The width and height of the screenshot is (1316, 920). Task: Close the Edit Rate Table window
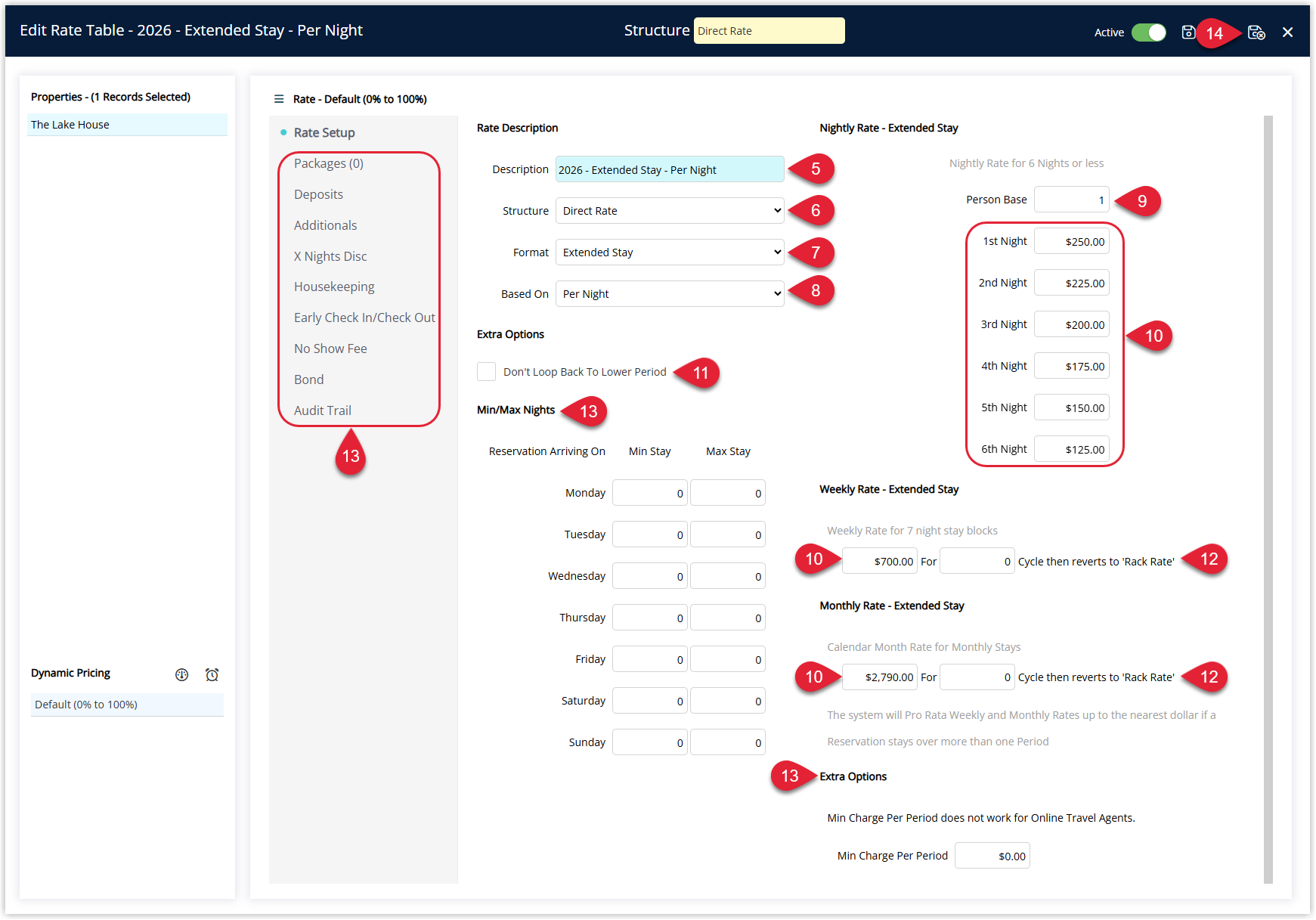pos(1288,32)
